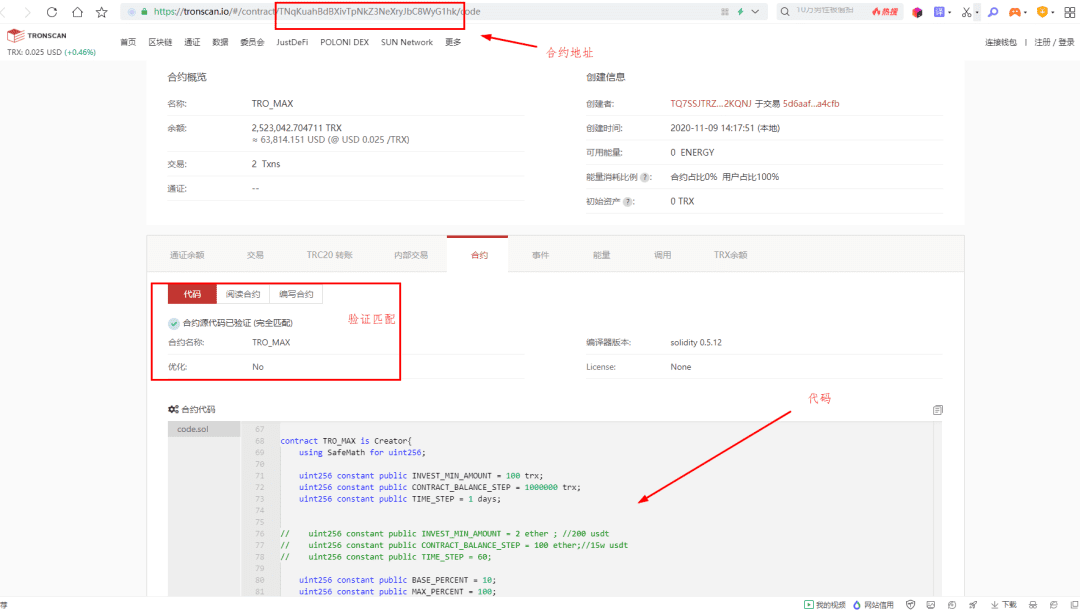Expand the 更多 navigation menu

click(453, 42)
